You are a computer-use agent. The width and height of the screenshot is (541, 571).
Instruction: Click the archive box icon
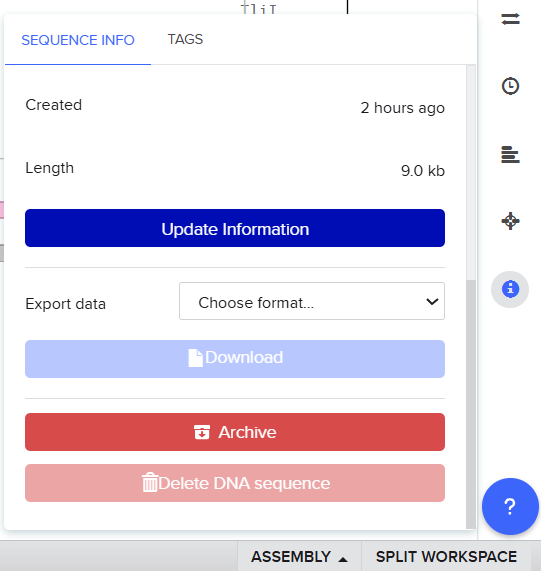click(202, 432)
